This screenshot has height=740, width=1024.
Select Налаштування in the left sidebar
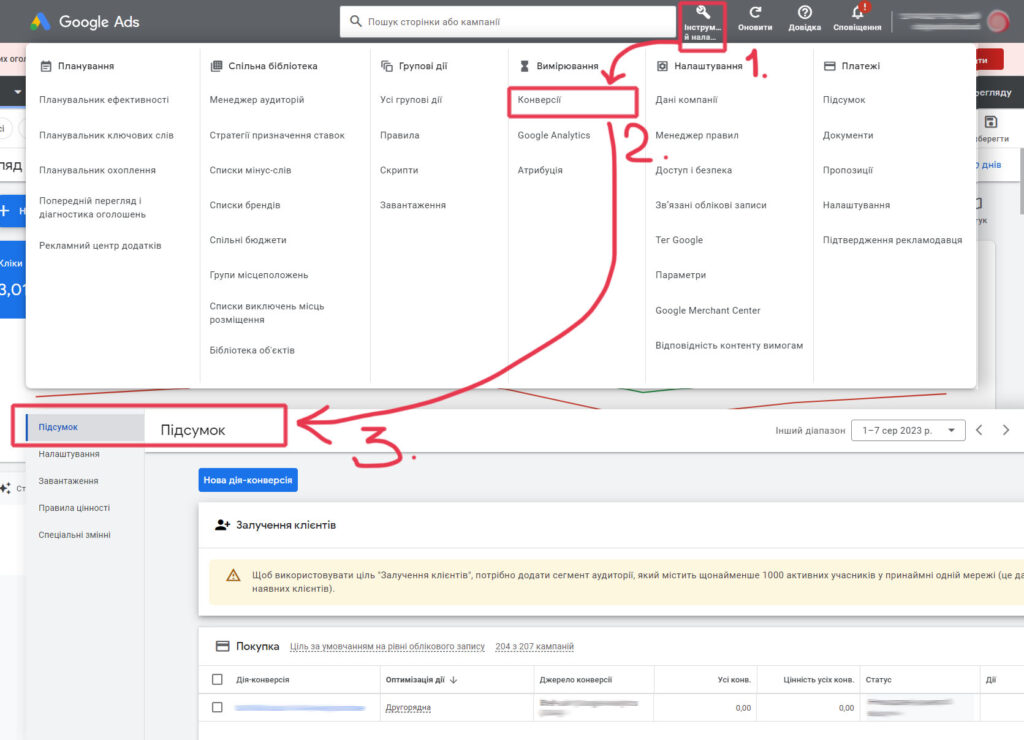tap(69, 454)
